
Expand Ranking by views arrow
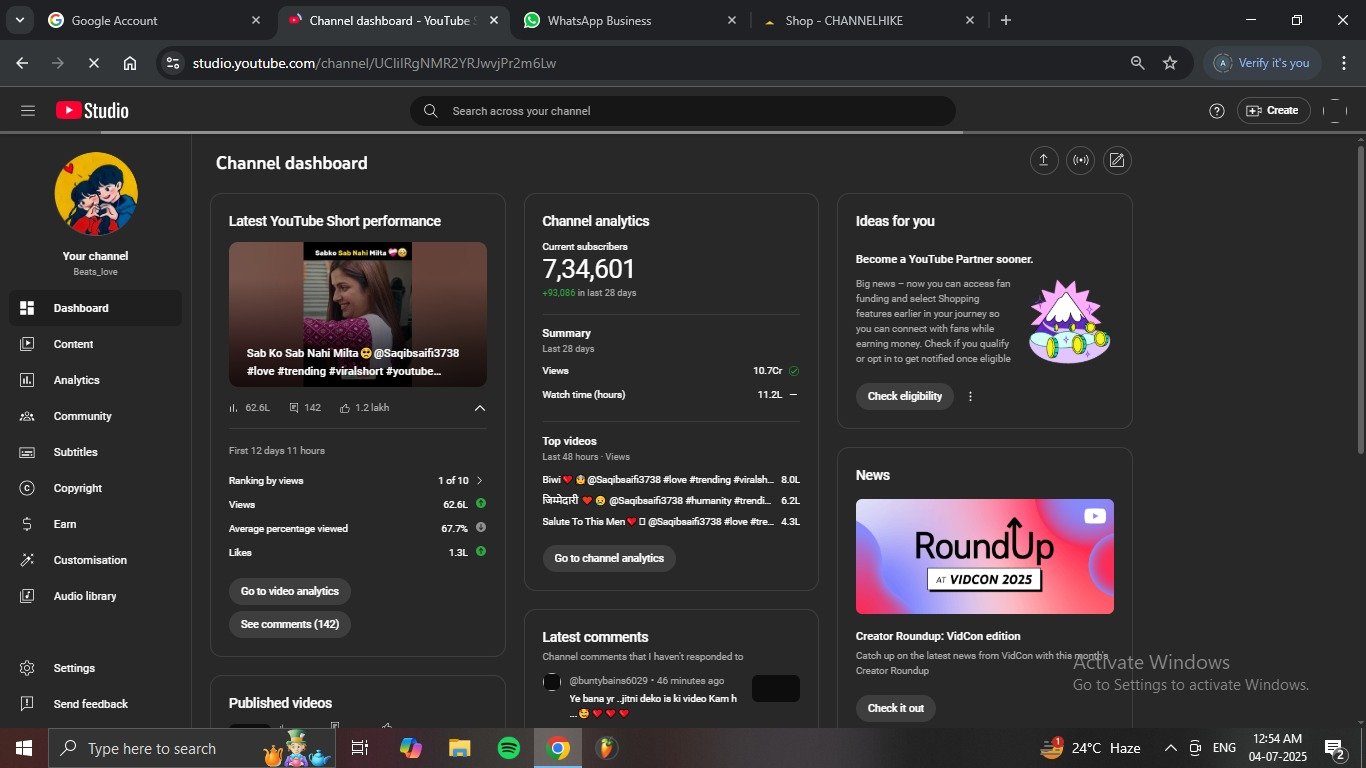click(479, 481)
